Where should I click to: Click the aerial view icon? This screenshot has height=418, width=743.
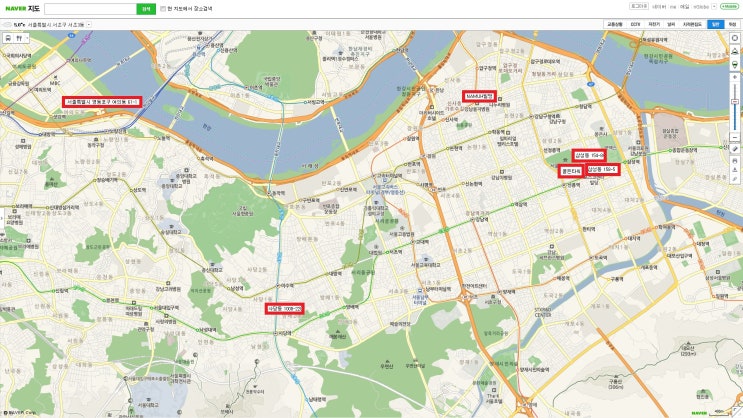(735, 51)
